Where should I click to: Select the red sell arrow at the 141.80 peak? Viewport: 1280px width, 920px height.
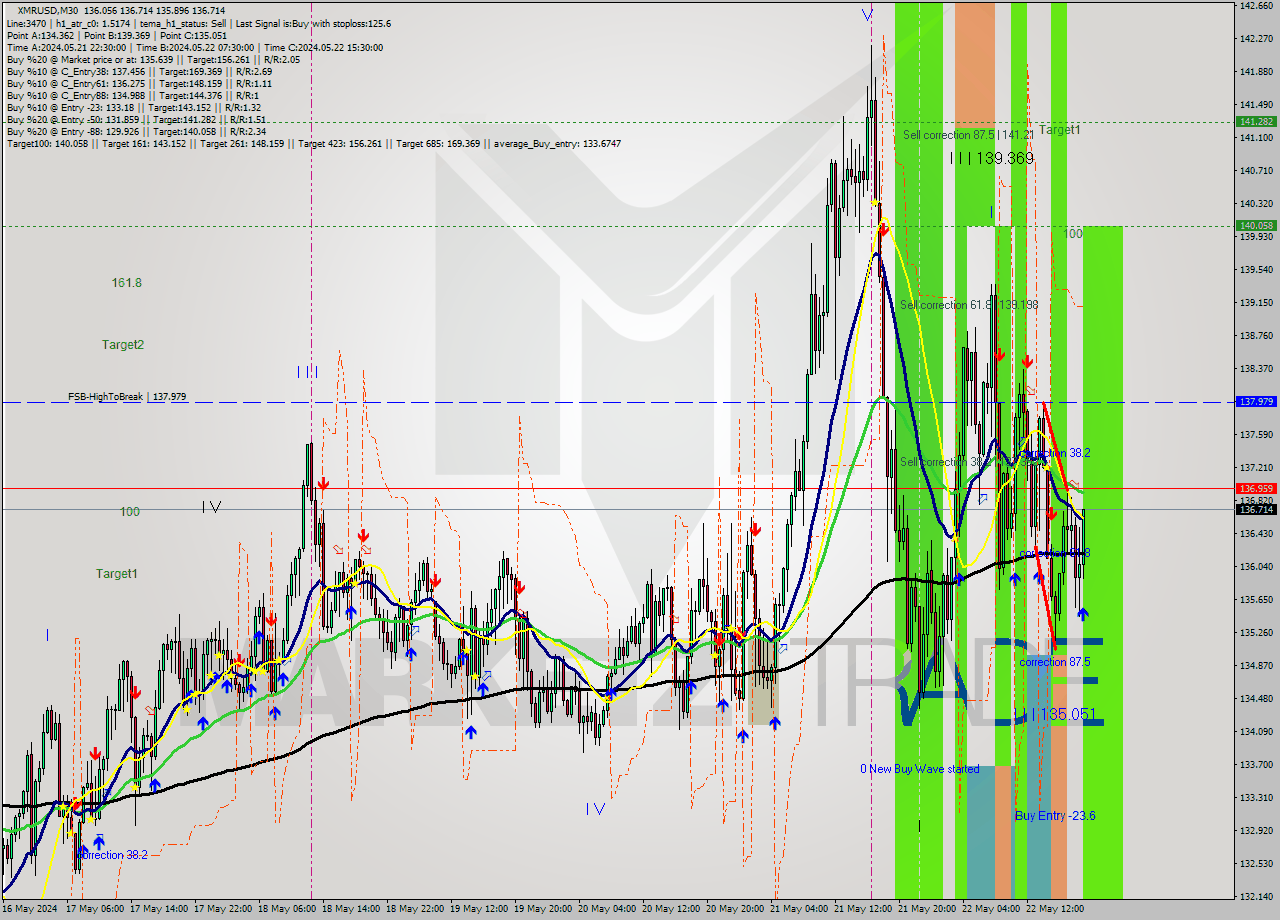884,228
